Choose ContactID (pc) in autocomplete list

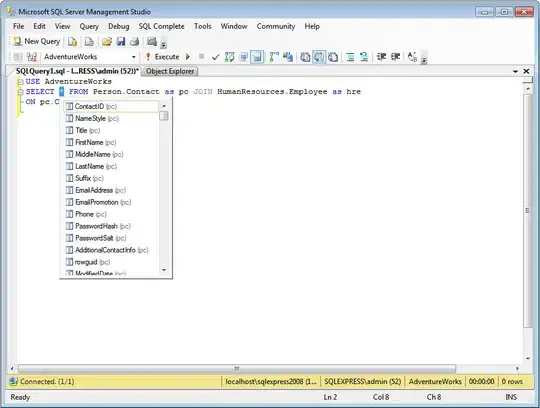pyautogui.click(x=110, y=106)
